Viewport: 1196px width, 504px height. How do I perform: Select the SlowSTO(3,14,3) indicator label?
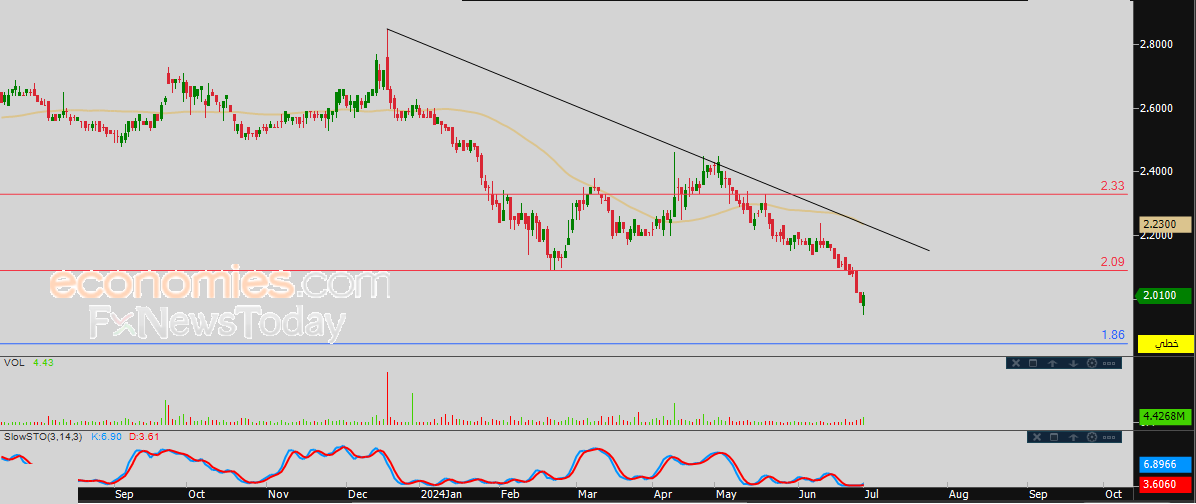click(x=44, y=437)
